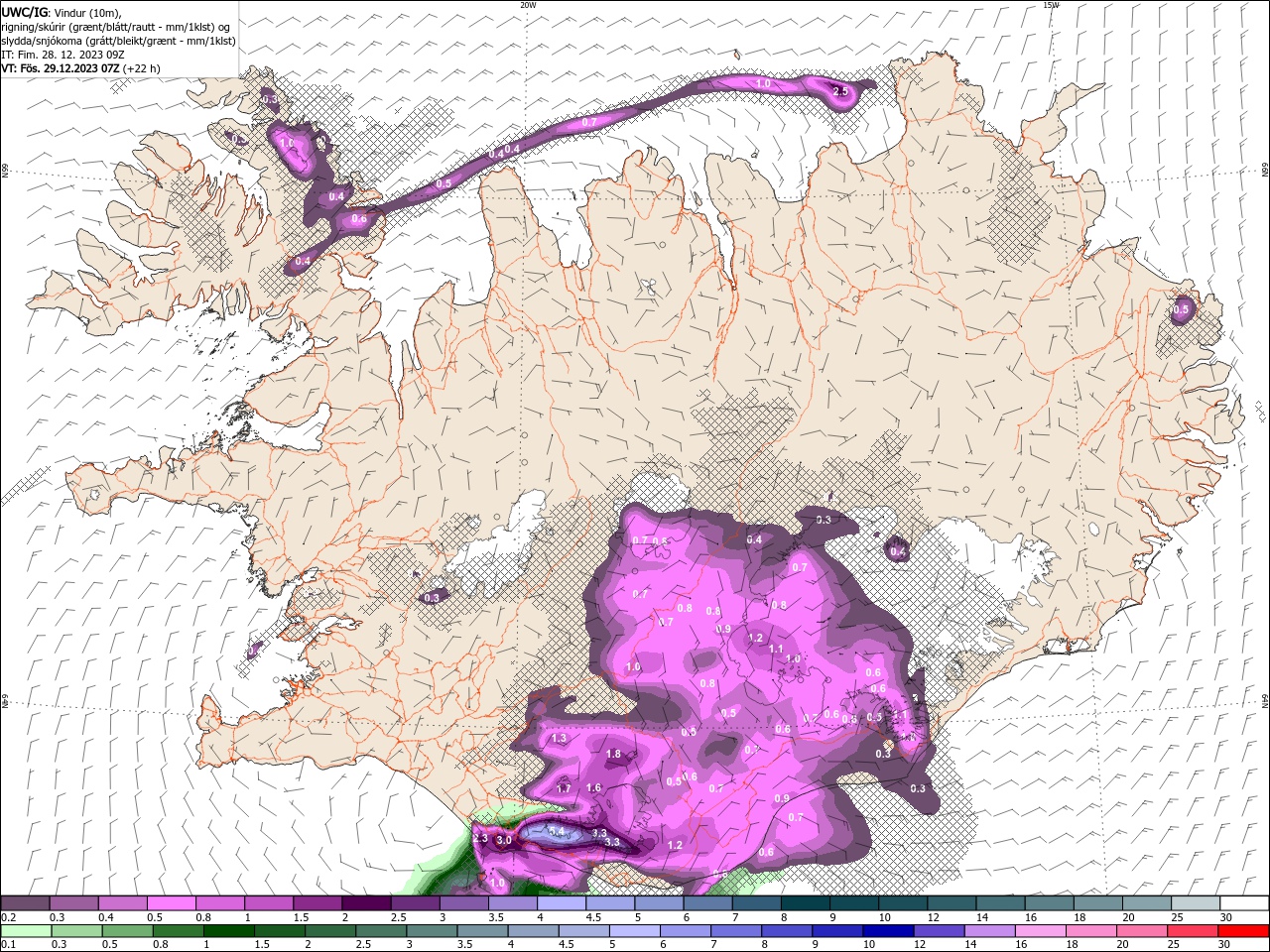This screenshot has width=1270, height=952.
Task: Click the IT: Fim. 28. 12. 2023 09Z line
Action: 63,55
